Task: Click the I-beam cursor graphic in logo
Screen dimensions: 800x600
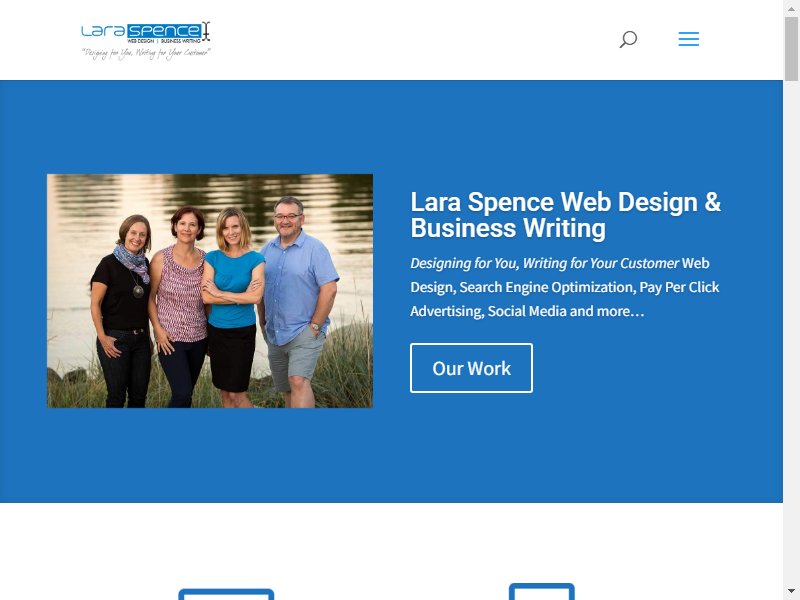Action: pyautogui.click(x=206, y=31)
